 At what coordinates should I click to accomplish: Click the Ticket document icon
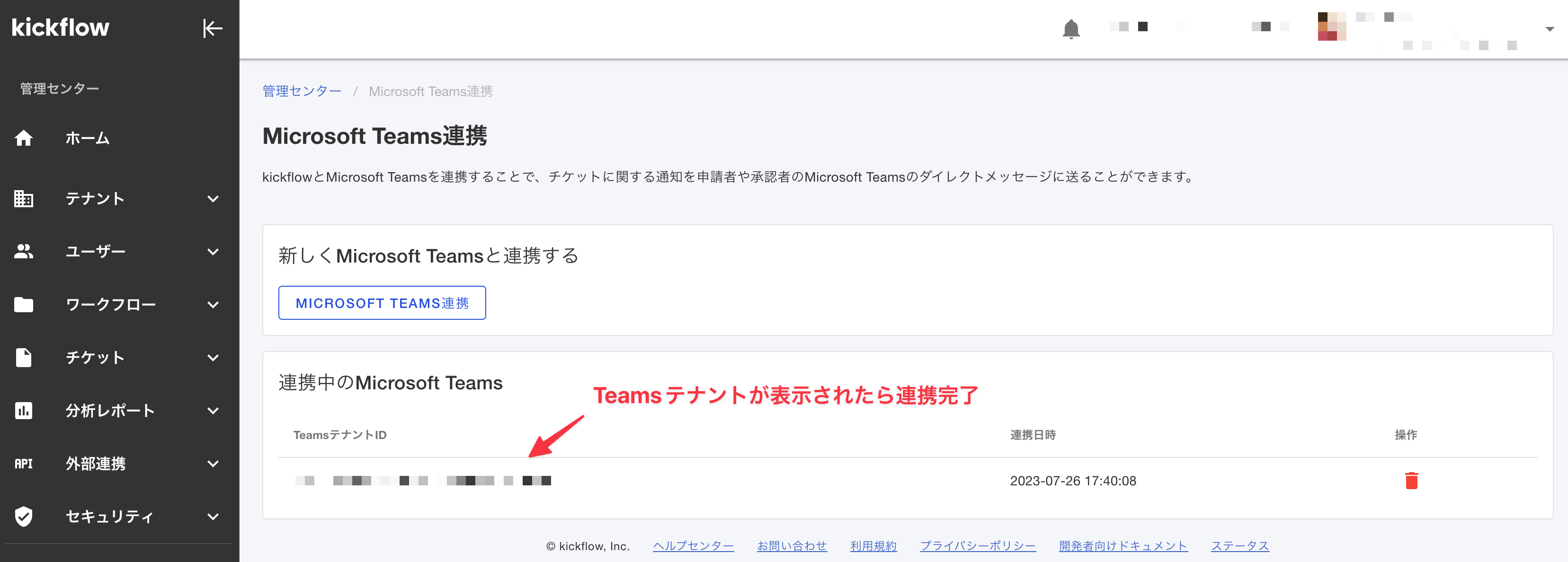point(24,358)
